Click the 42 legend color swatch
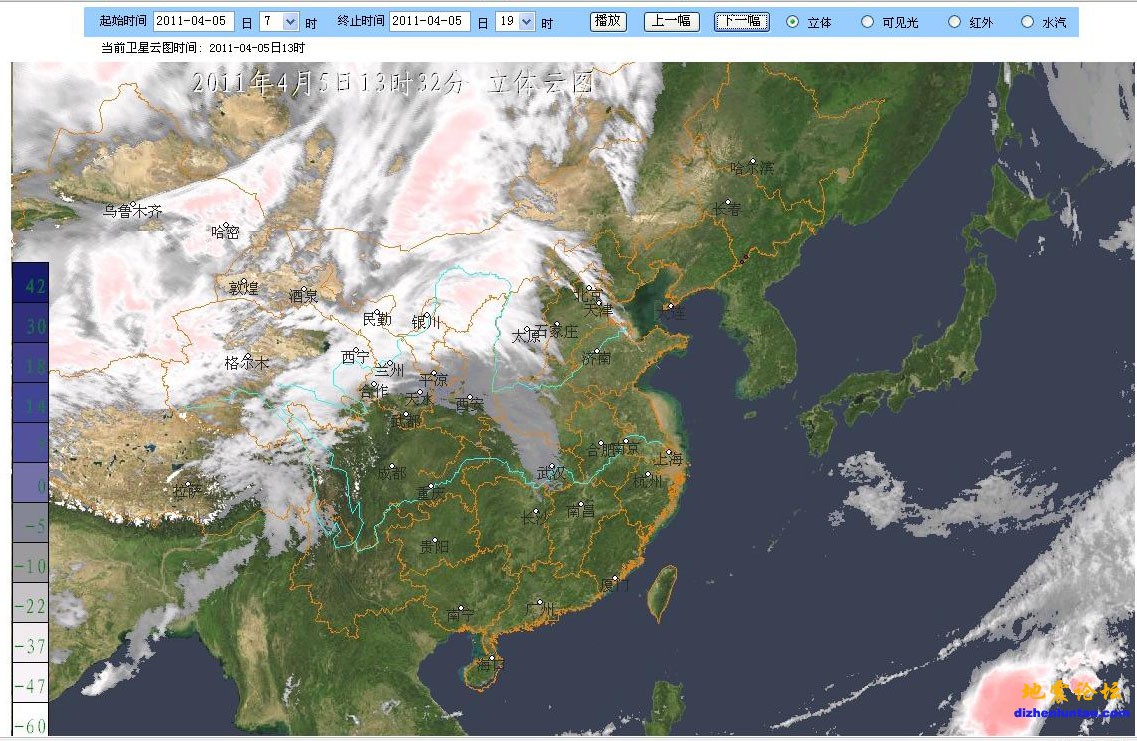The image size is (1137, 741). point(30,283)
